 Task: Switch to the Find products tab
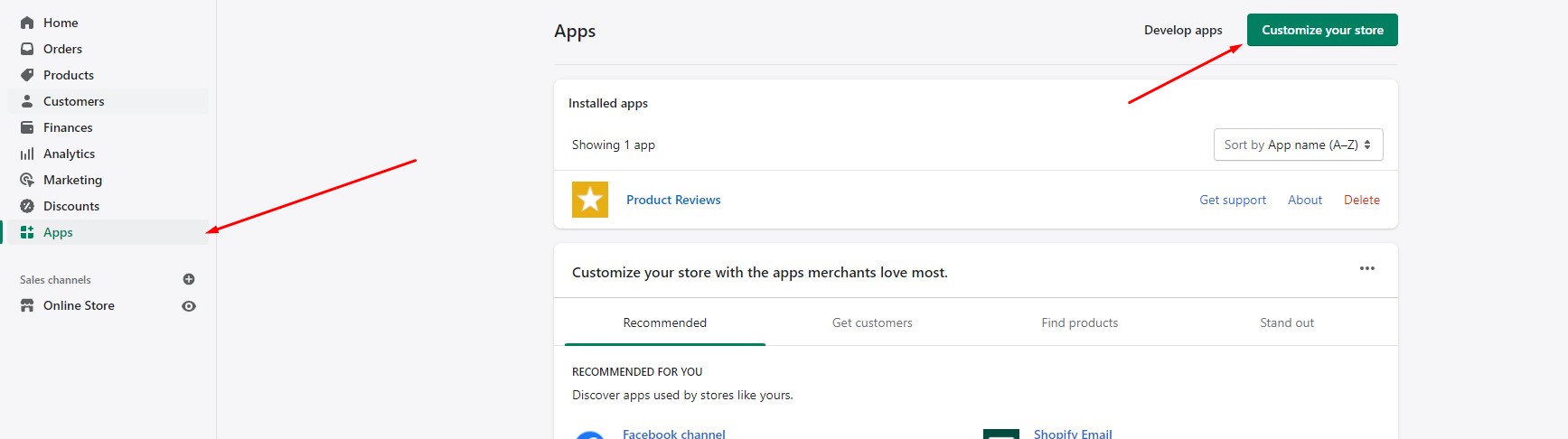[1079, 322]
